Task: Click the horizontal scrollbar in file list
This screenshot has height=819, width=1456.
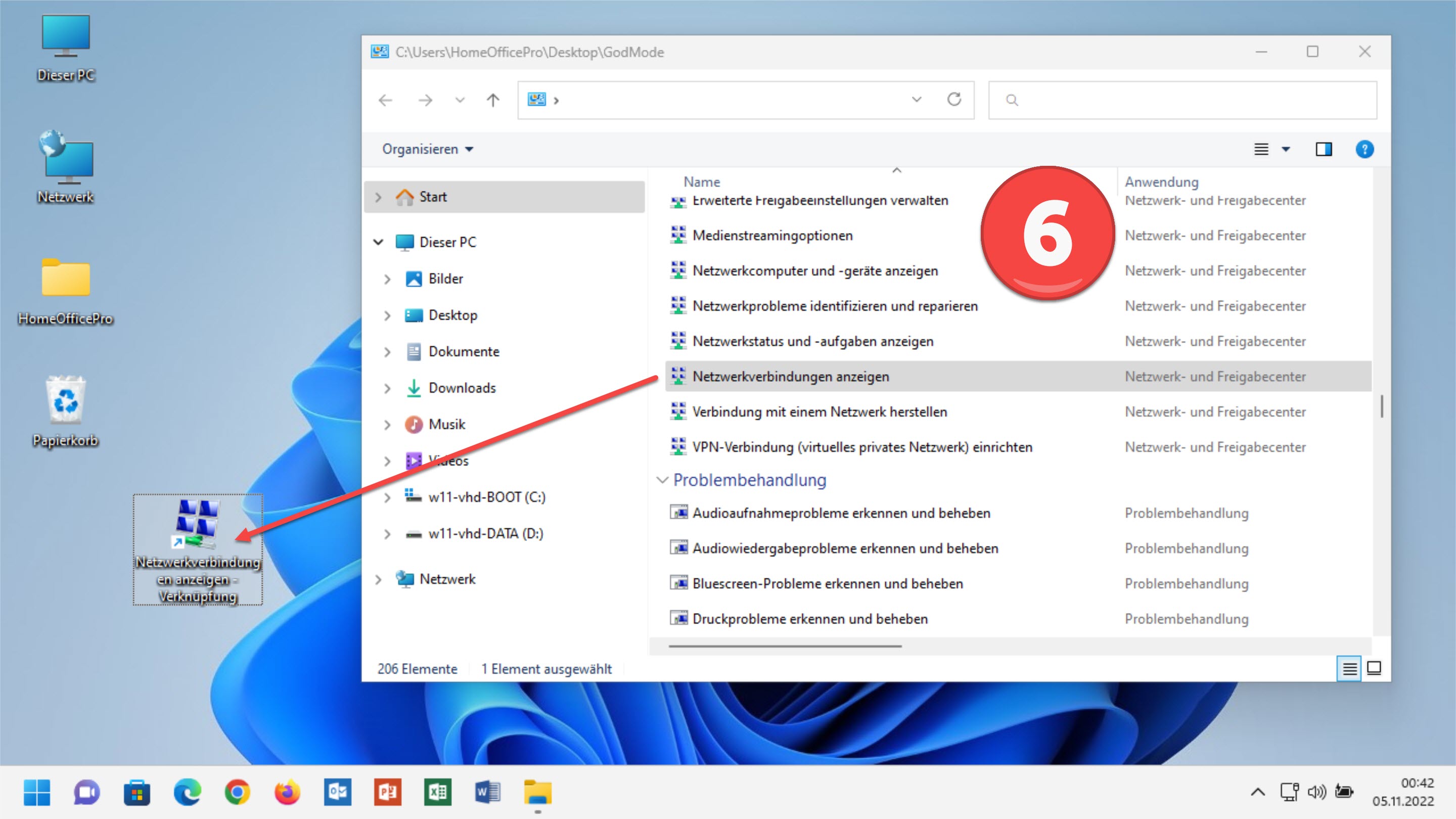Action: click(x=785, y=646)
